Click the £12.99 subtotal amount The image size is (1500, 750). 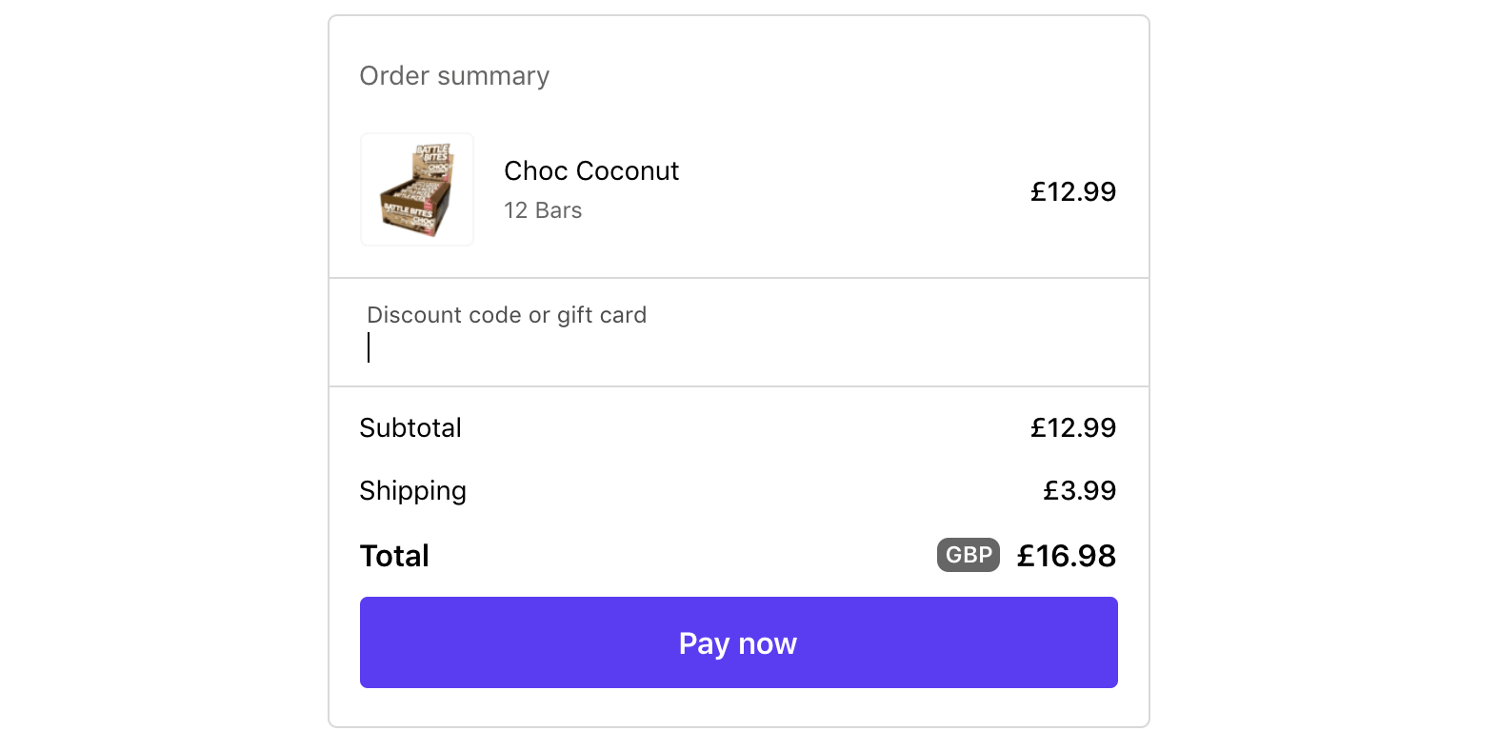pyautogui.click(x=1073, y=428)
